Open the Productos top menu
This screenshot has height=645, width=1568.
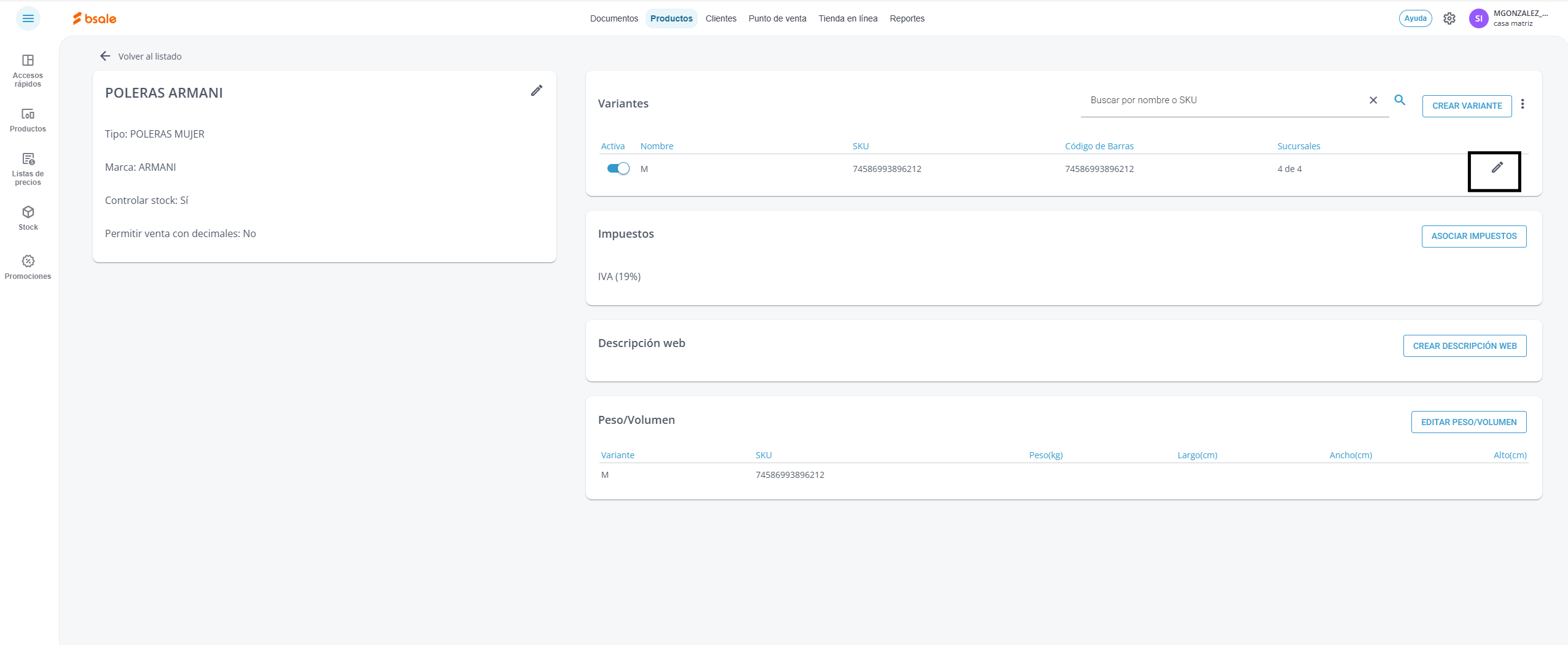tap(671, 18)
